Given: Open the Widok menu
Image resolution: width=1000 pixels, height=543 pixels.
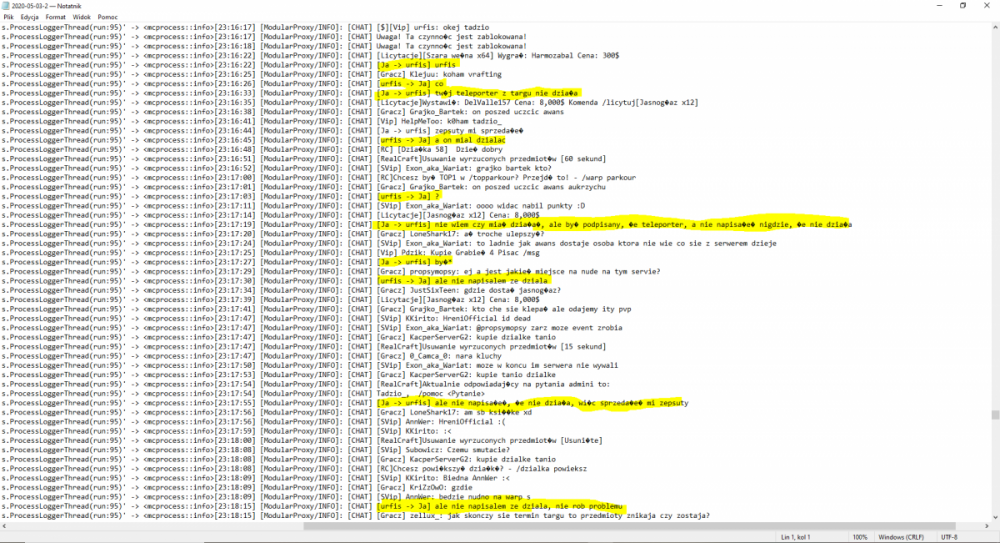Looking at the screenshot, I should pos(81,17).
